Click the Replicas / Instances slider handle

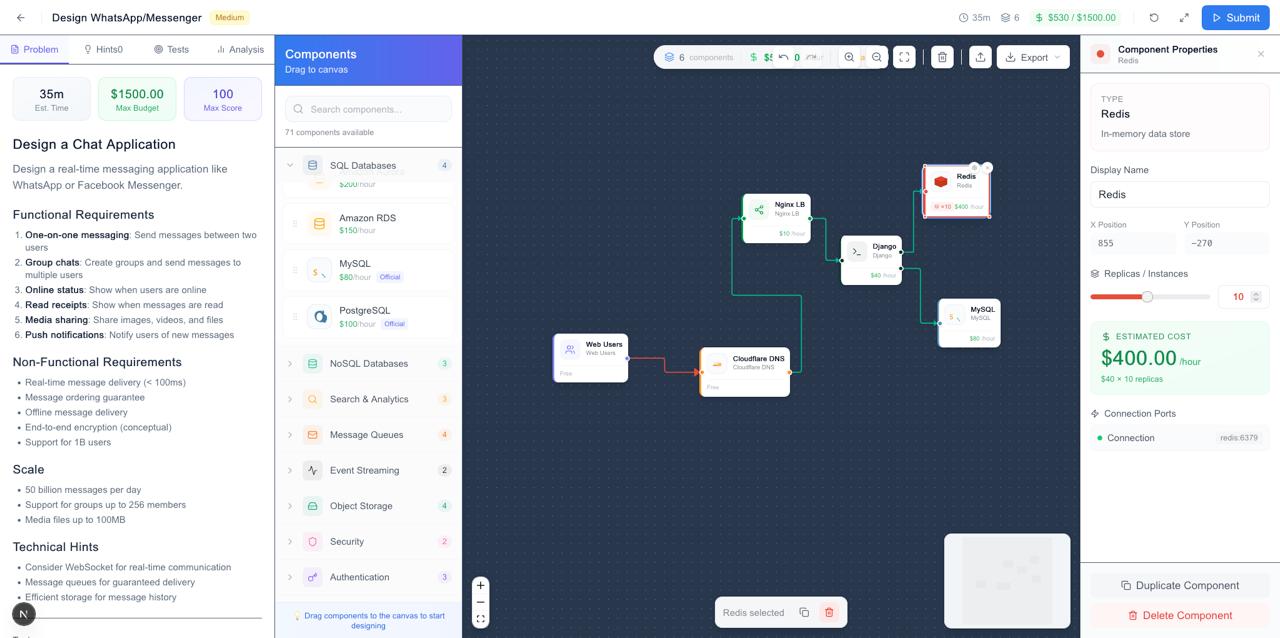click(x=1147, y=296)
